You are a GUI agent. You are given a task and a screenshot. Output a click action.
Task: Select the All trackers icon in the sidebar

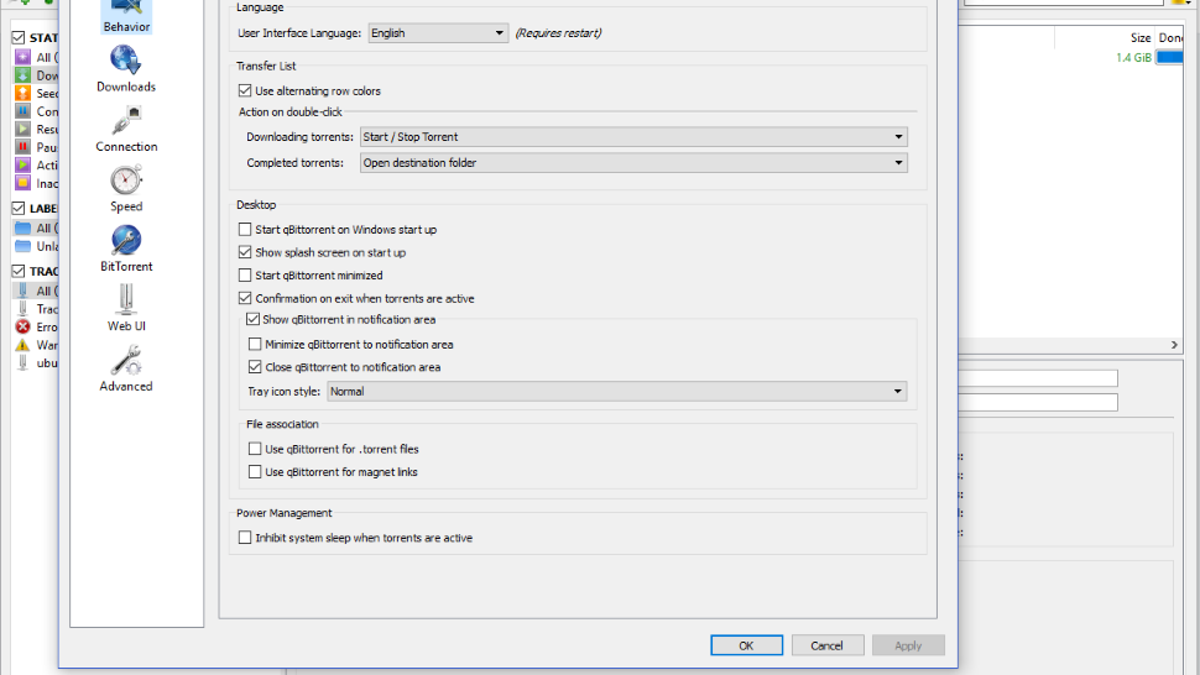click(22, 291)
